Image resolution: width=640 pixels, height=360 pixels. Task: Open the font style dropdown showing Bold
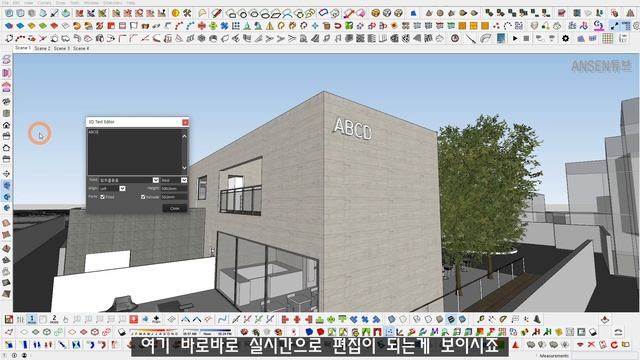pos(184,180)
